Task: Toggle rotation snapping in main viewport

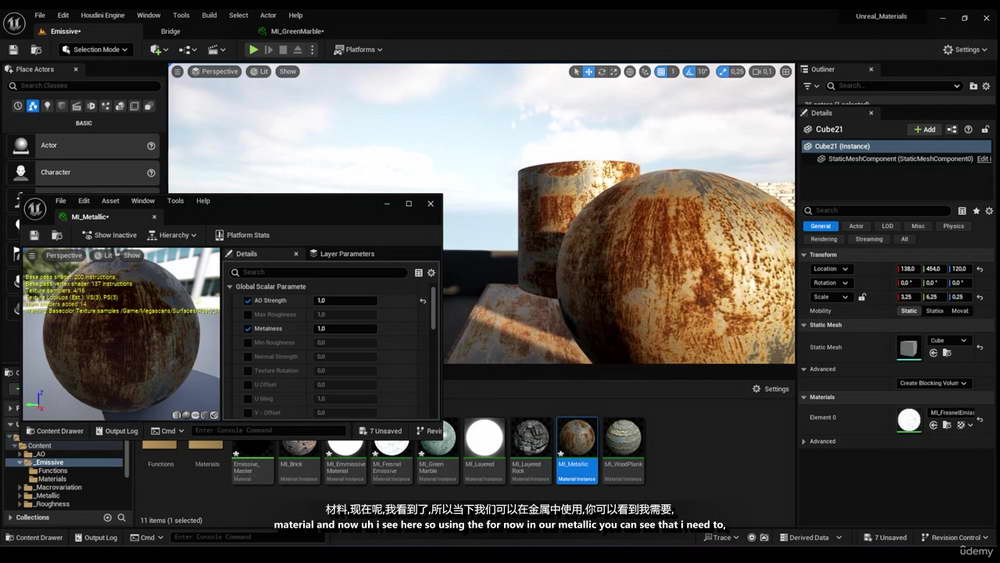Action: point(689,71)
